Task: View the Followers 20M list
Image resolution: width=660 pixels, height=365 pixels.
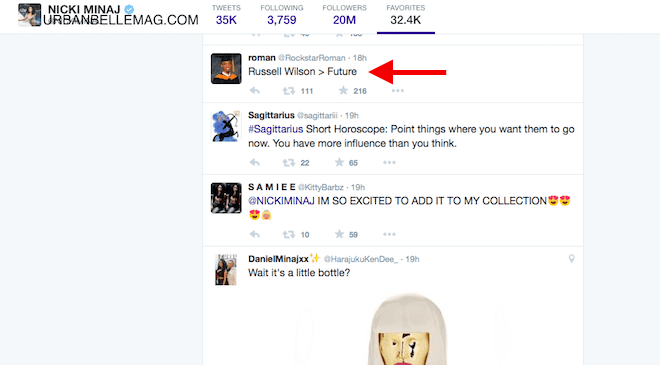Action: tap(344, 15)
